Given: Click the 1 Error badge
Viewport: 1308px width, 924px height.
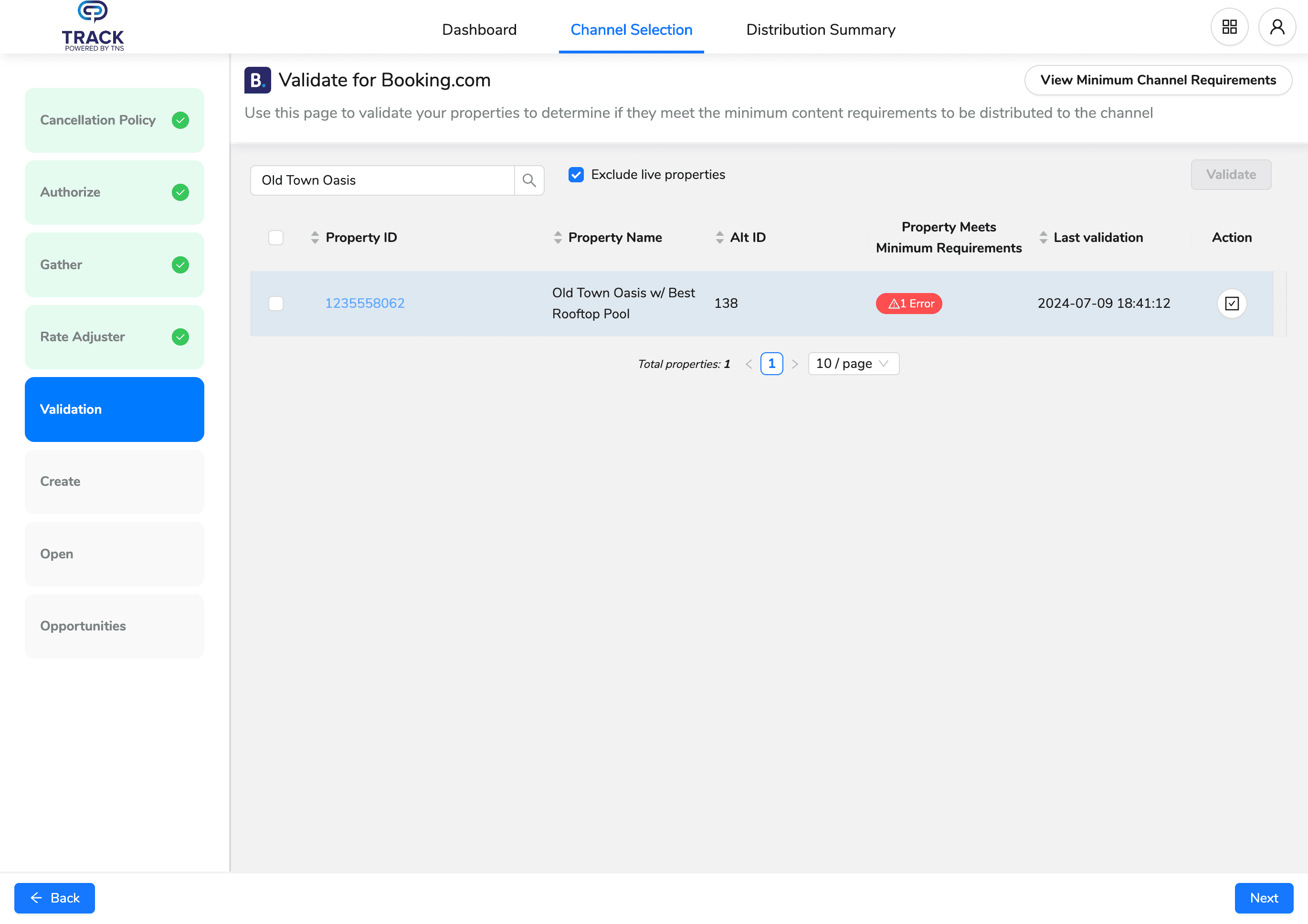Looking at the screenshot, I should [908, 304].
